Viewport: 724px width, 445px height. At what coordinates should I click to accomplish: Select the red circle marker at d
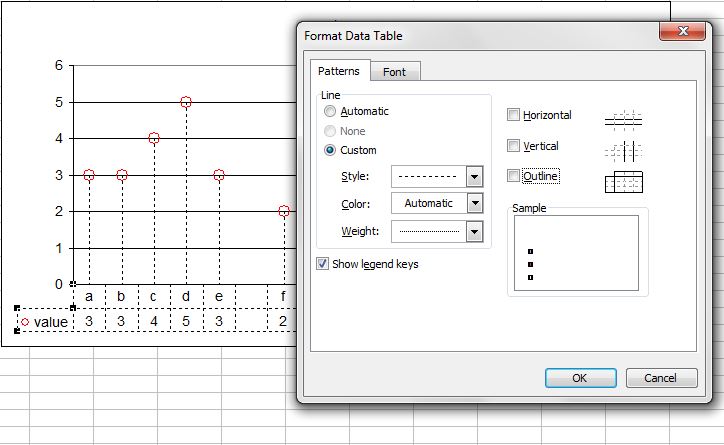[x=186, y=102]
